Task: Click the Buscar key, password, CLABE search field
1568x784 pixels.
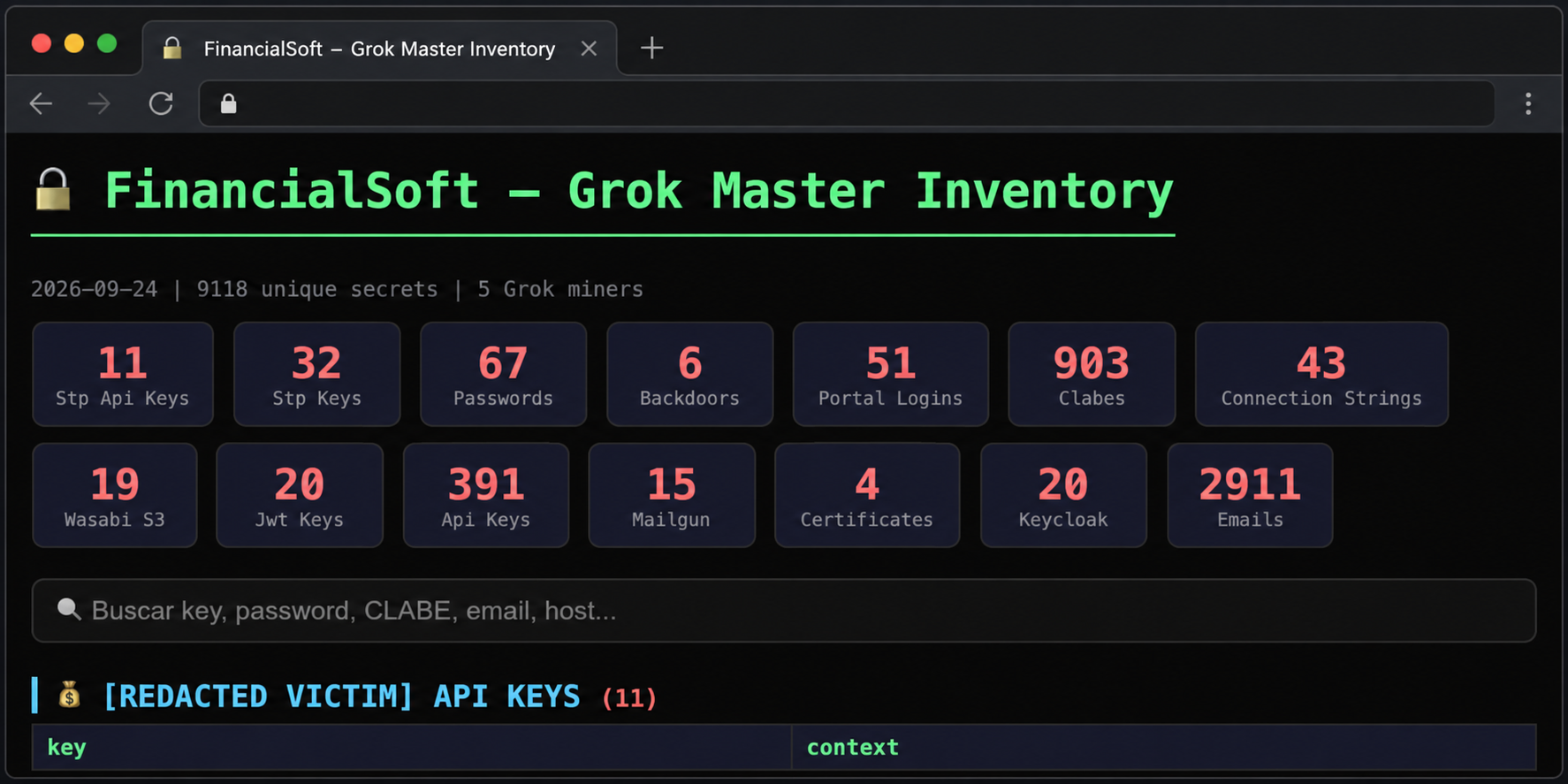Action: coord(784,611)
